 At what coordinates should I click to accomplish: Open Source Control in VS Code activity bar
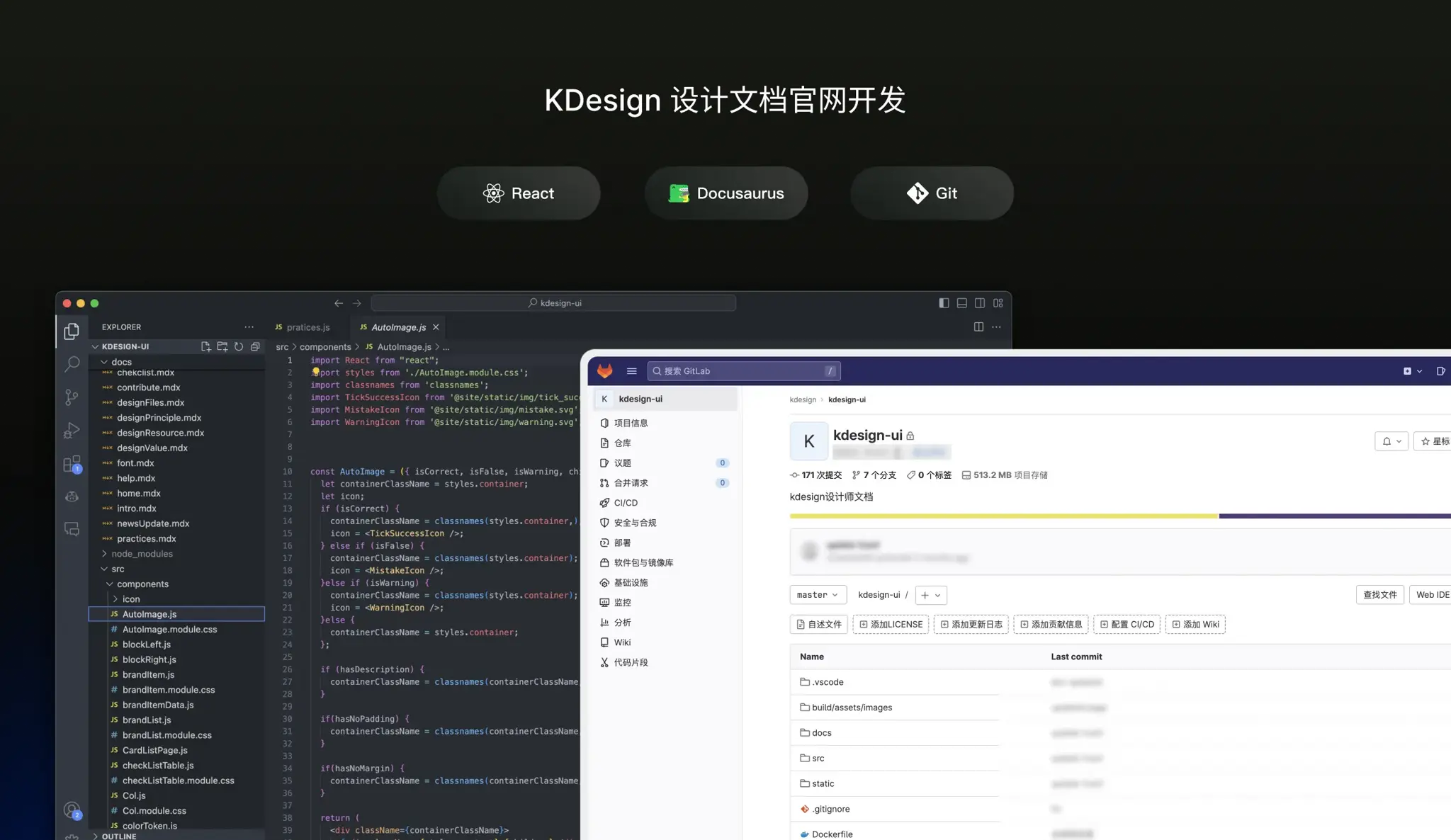coord(72,397)
